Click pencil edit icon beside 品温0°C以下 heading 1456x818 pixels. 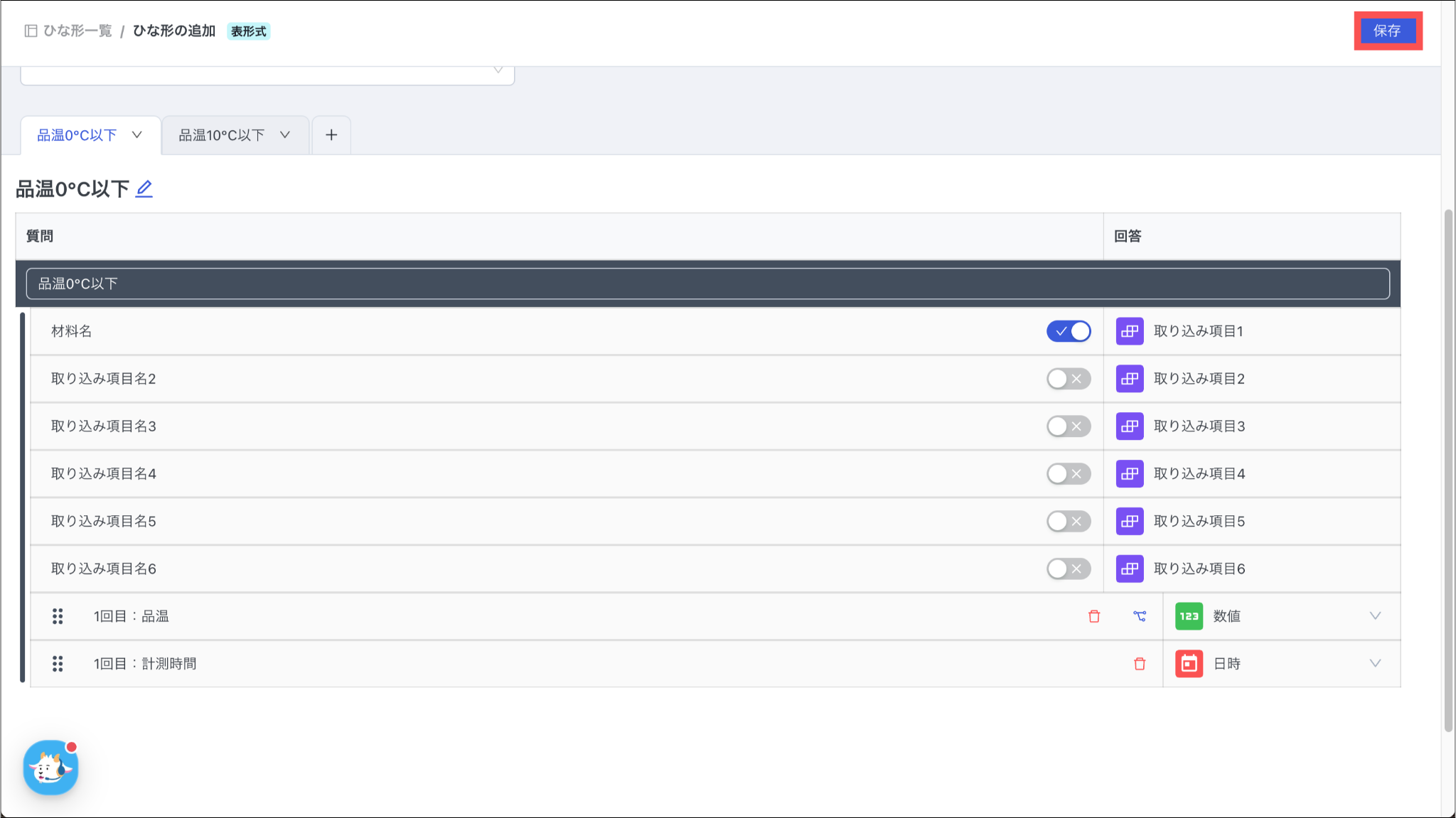tap(144, 189)
